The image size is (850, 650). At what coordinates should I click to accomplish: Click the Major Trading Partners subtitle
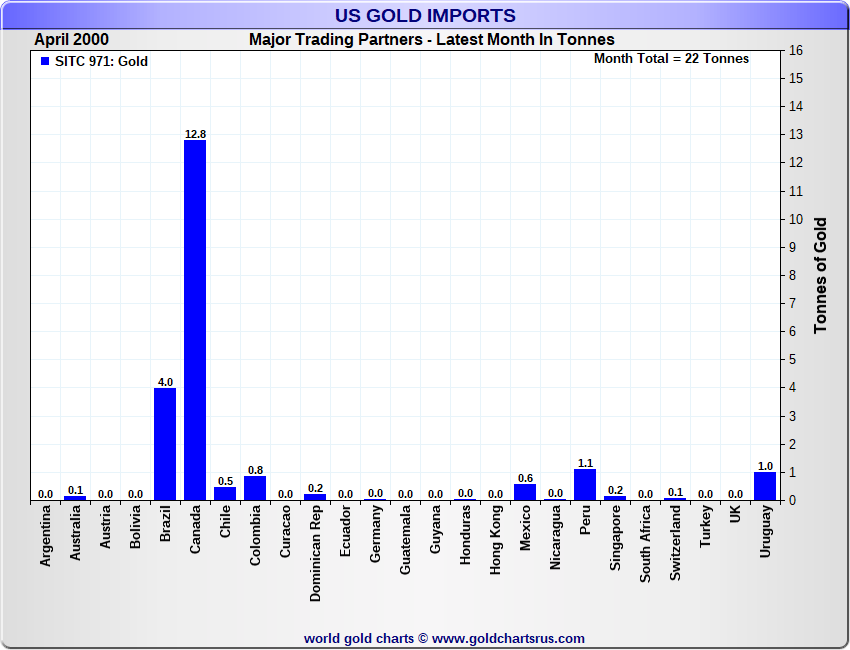(431, 40)
